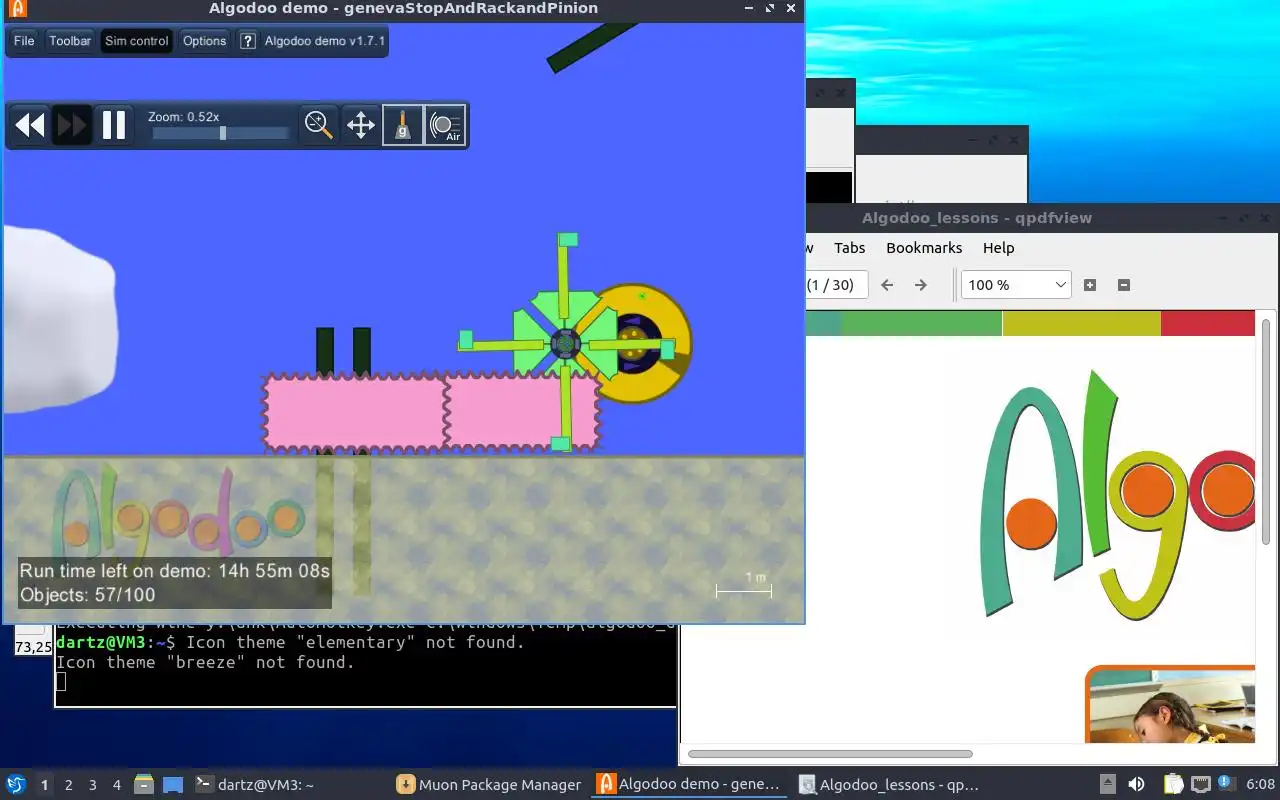The image size is (1280, 800).
Task: Open the network tray icon
Action: pyautogui.click(x=1200, y=785)
